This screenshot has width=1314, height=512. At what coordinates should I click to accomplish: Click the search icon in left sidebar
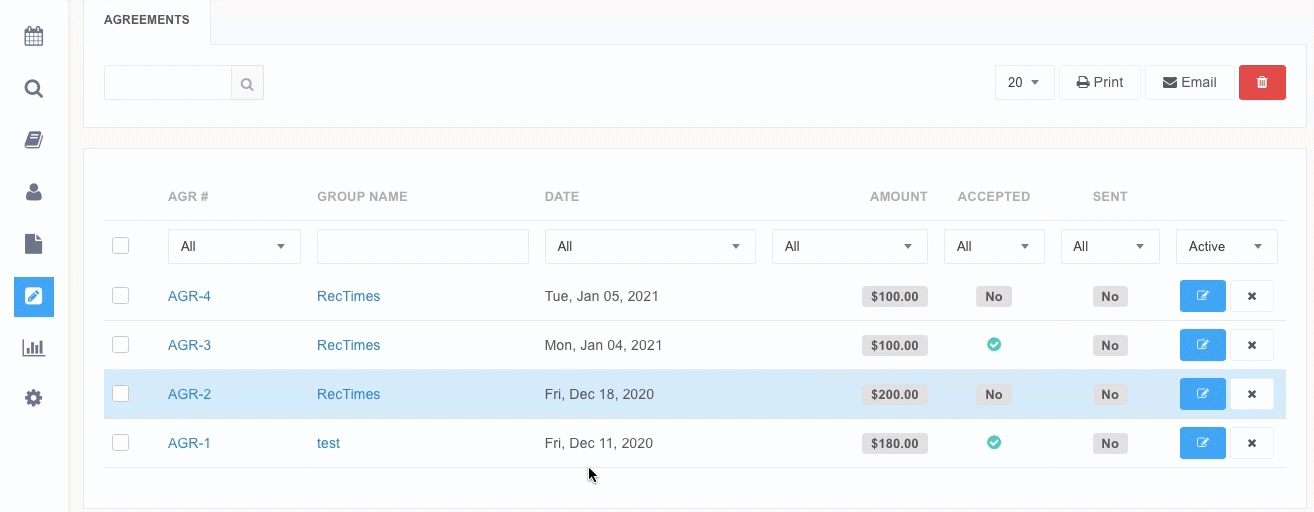(x=34, y=89)
